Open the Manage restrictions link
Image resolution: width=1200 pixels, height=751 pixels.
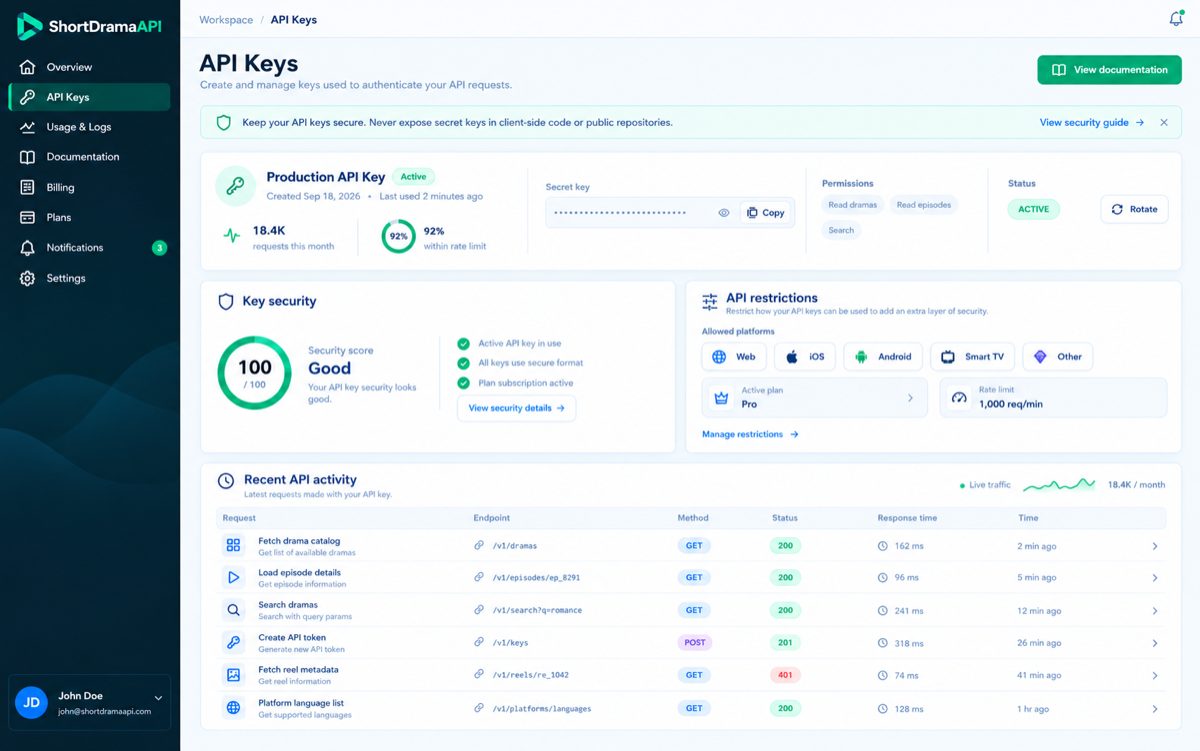tap(750, 434)
